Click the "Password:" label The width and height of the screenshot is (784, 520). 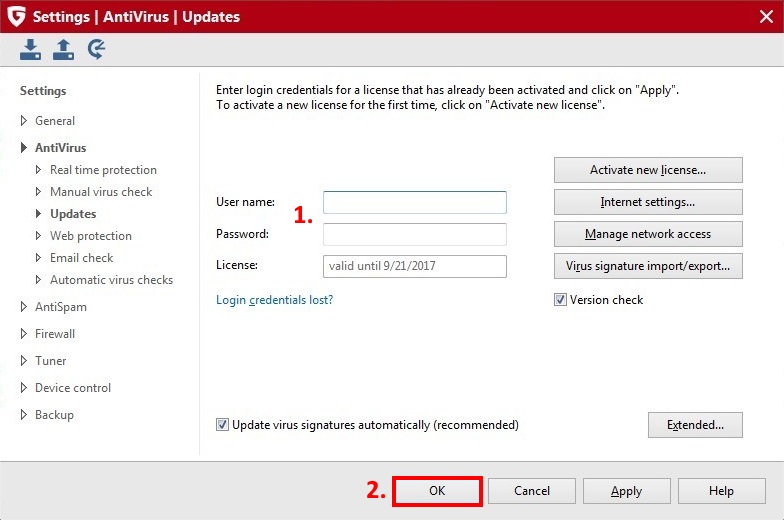point(242,234)
